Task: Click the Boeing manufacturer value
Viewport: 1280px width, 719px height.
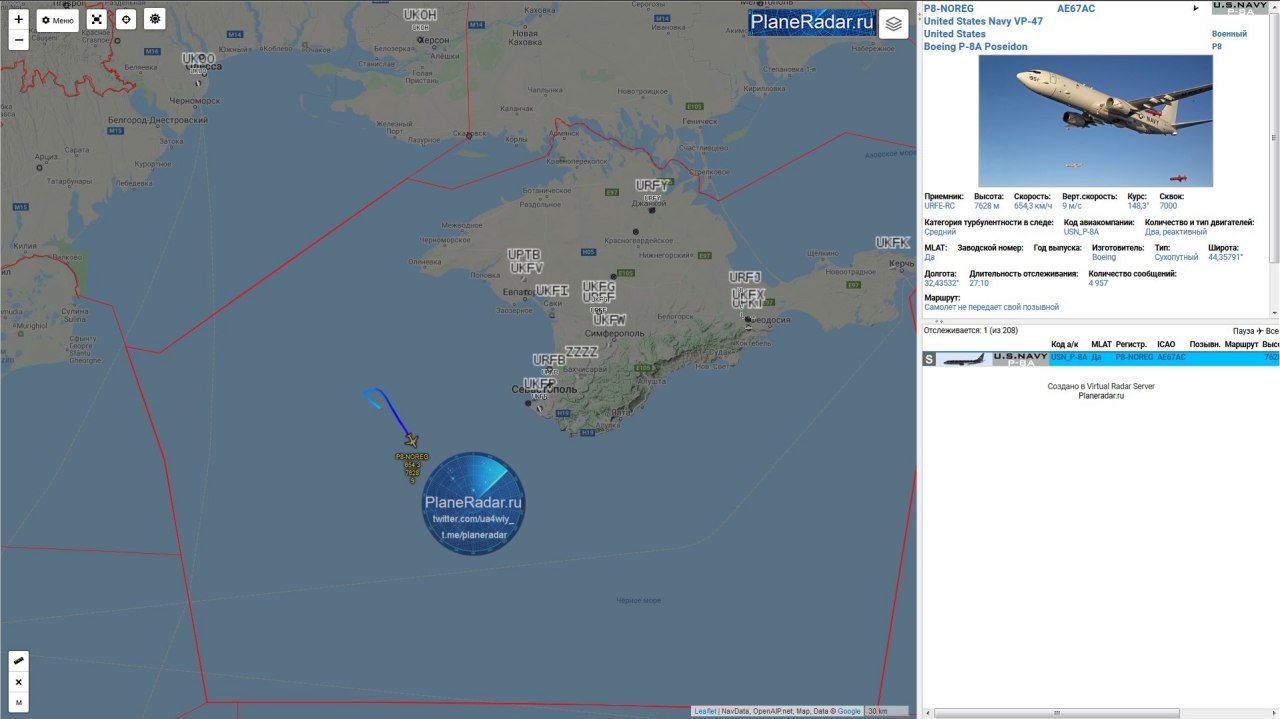Action: tap(1104, 257)
